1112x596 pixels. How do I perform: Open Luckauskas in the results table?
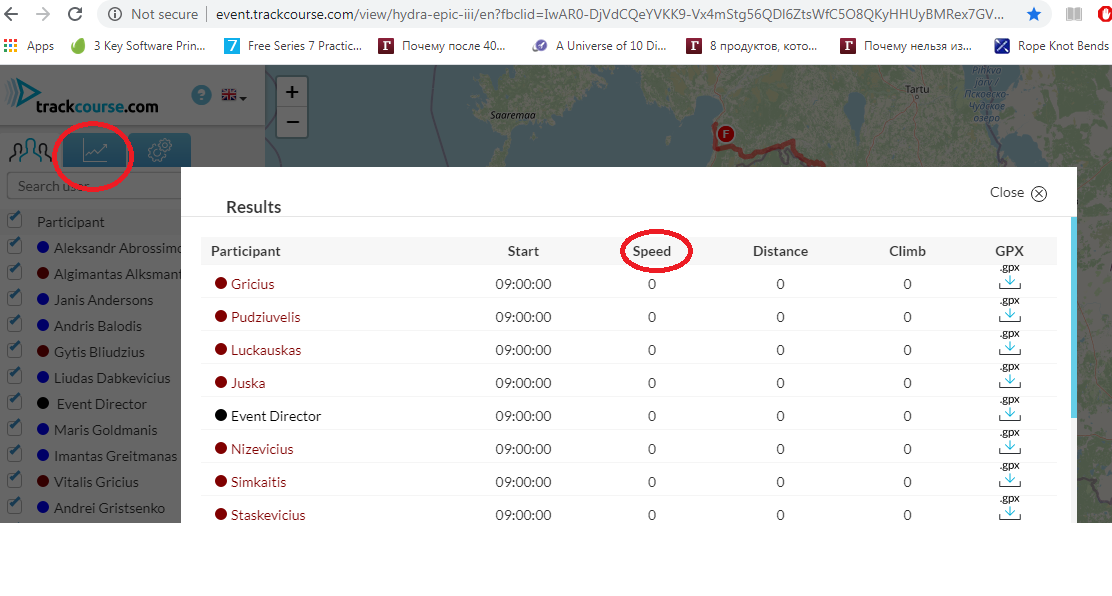click(x=266, y=350)
